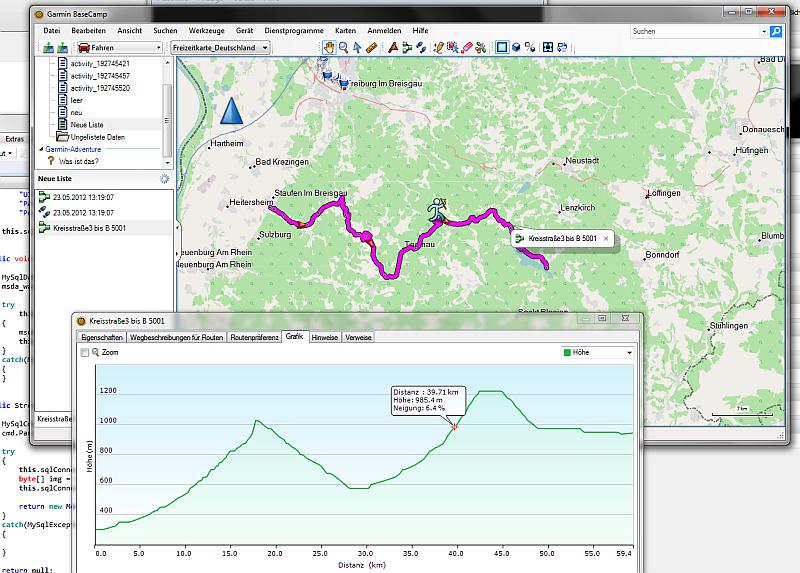The image size is (800, 573).
Task: Activate the ruler measure tool
Action: click(371, 47)
